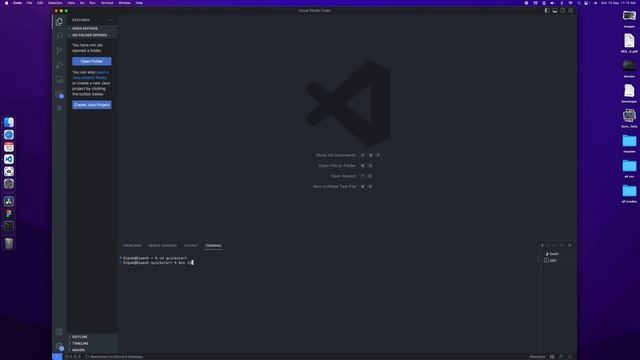Select the zsh terminal in list

pyautogui.click(x=558, y=260)
